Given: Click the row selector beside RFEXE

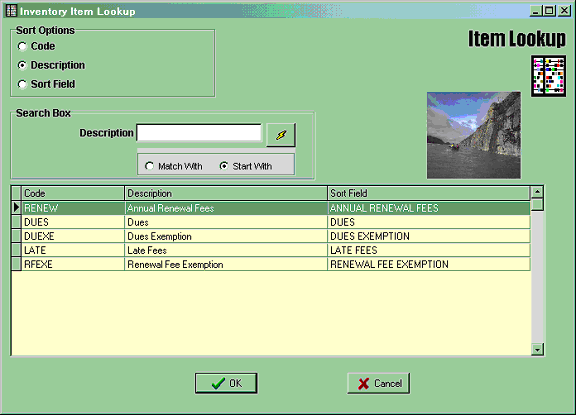Looking at the screenshot, I should coord(16,264).
